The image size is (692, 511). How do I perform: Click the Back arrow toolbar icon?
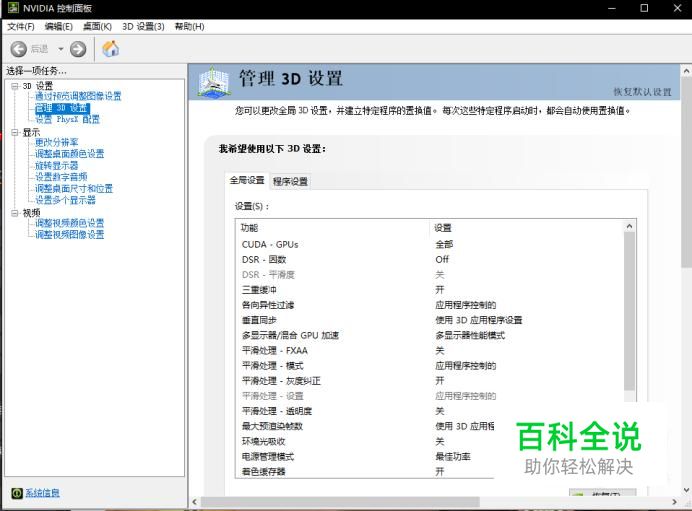click(19, 49)
